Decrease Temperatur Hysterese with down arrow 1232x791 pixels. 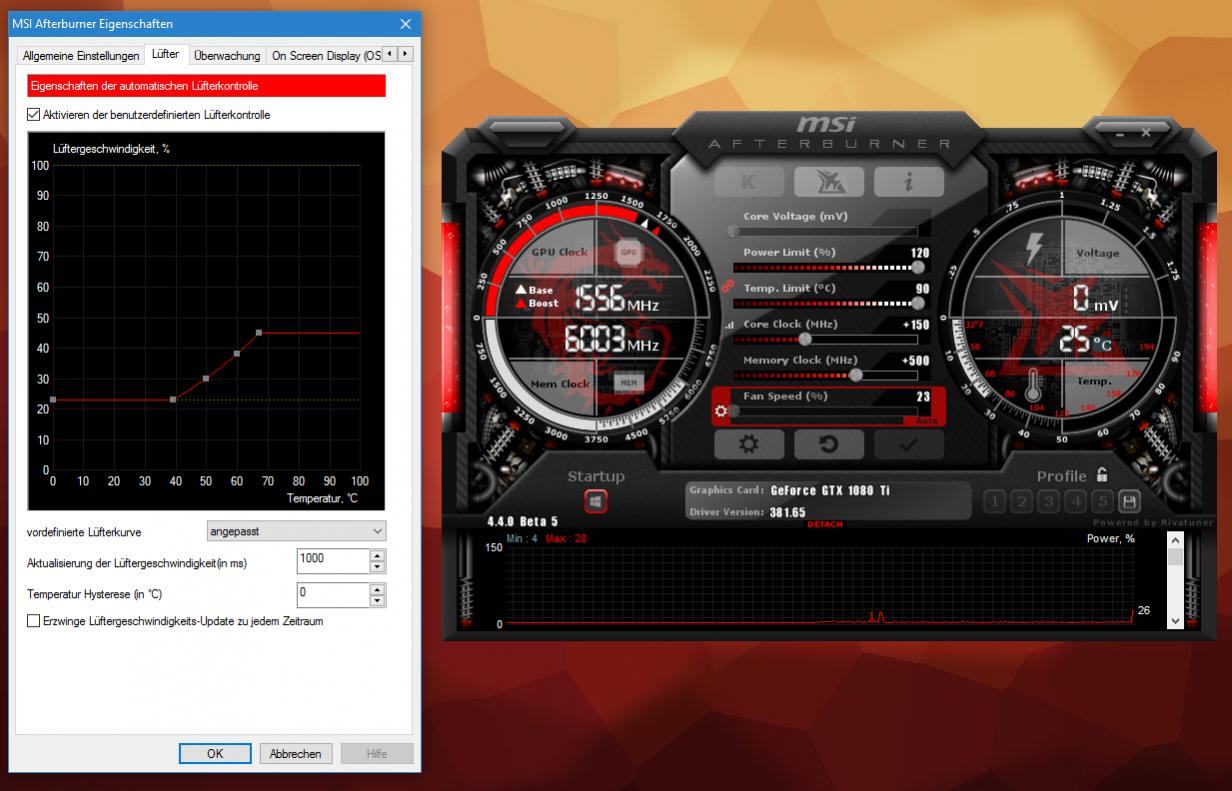click(x=377, y=601)
